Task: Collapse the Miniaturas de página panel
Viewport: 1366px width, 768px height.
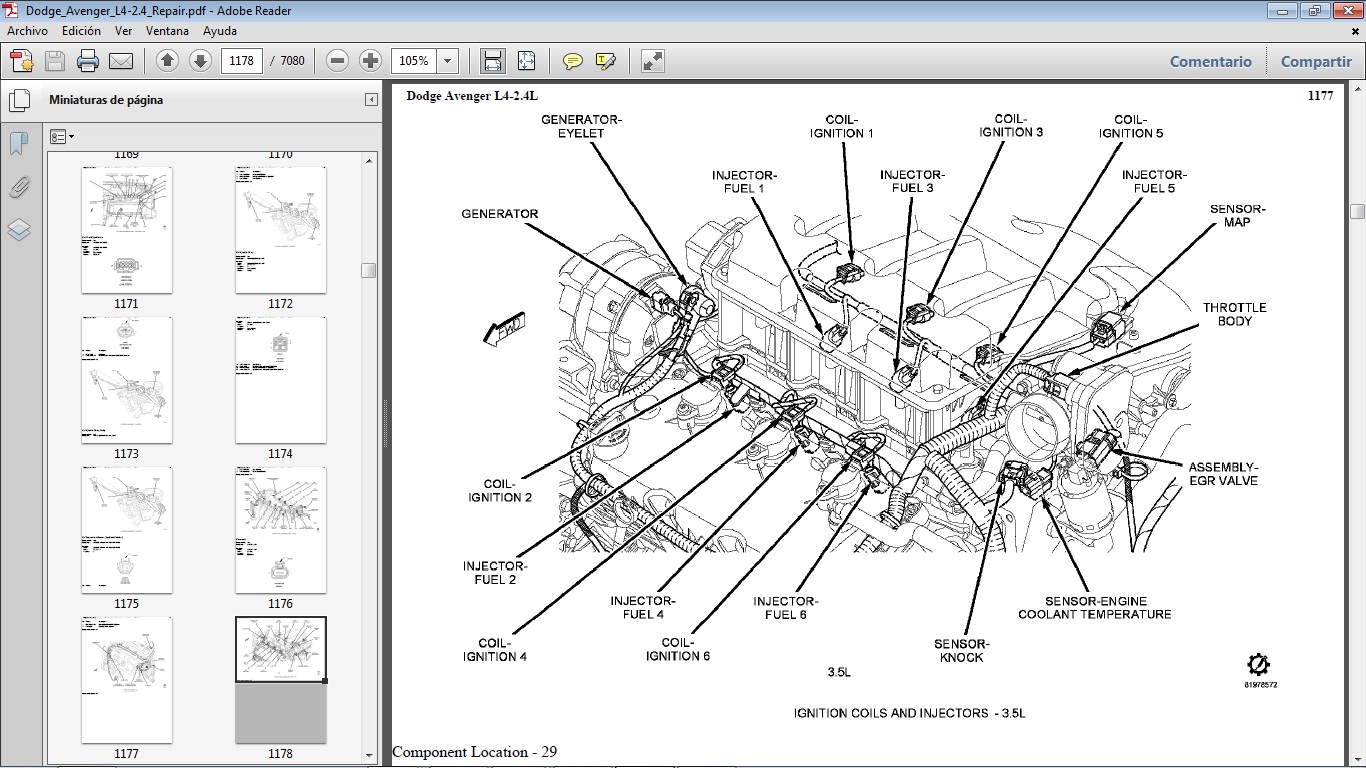Action: coord(371,100)
